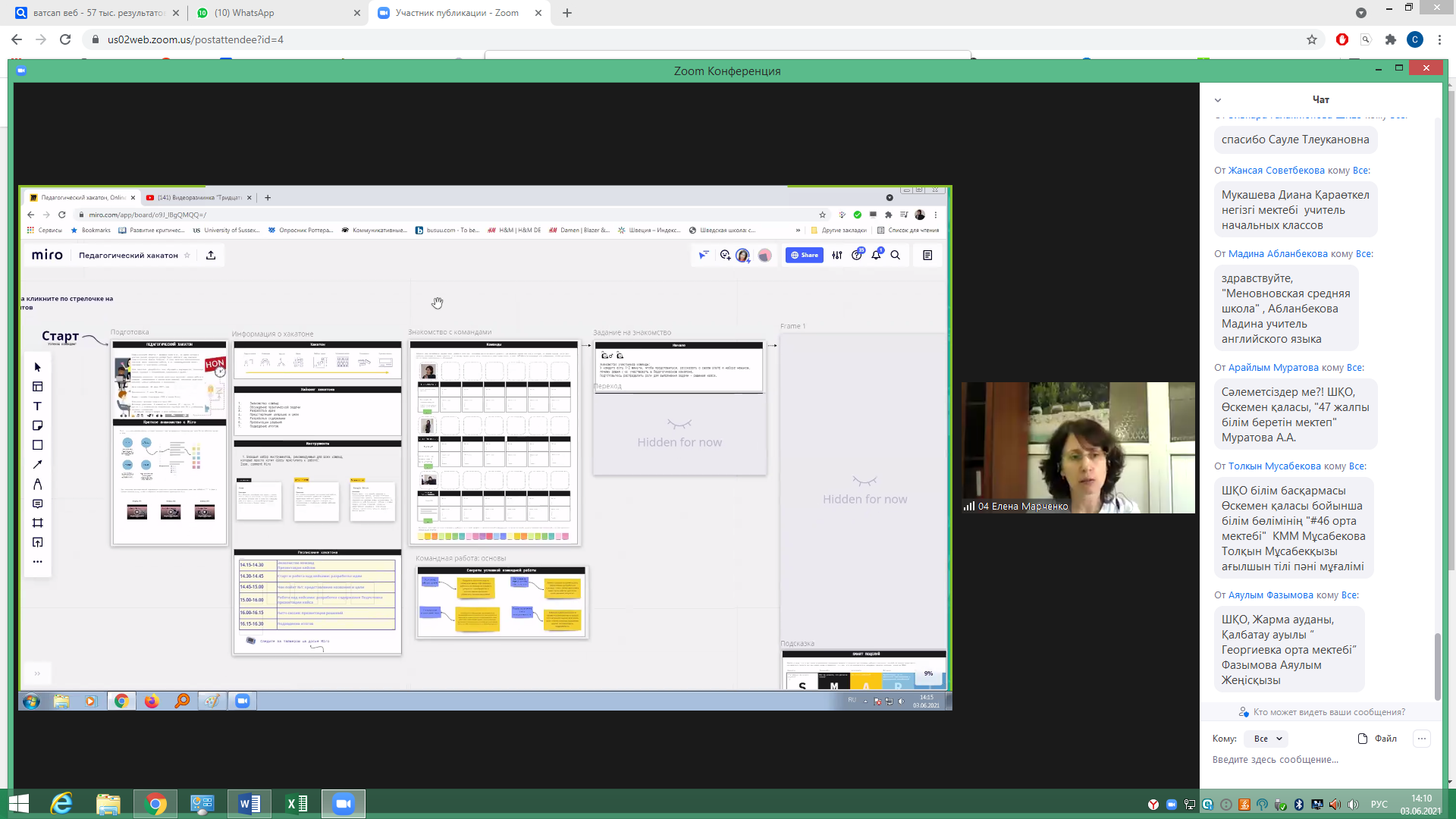1456x819 pixels.
Task: Open a new browser tab
Action: [x=567, y=13]
